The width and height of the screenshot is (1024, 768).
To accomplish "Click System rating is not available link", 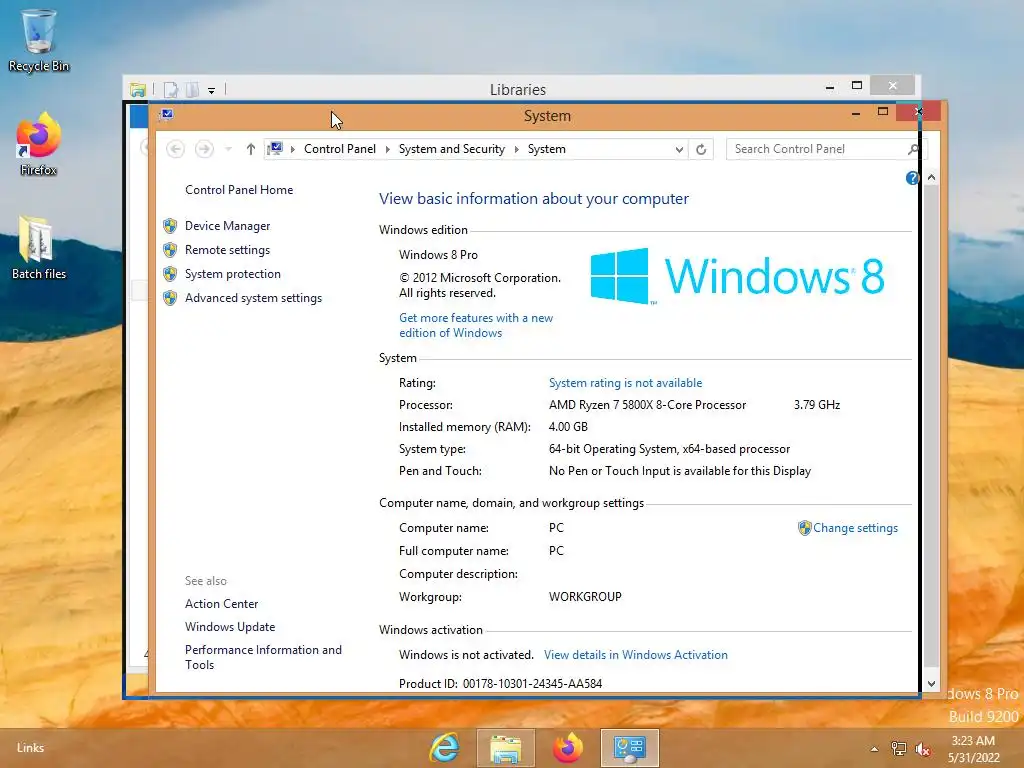I will point(626,383).
